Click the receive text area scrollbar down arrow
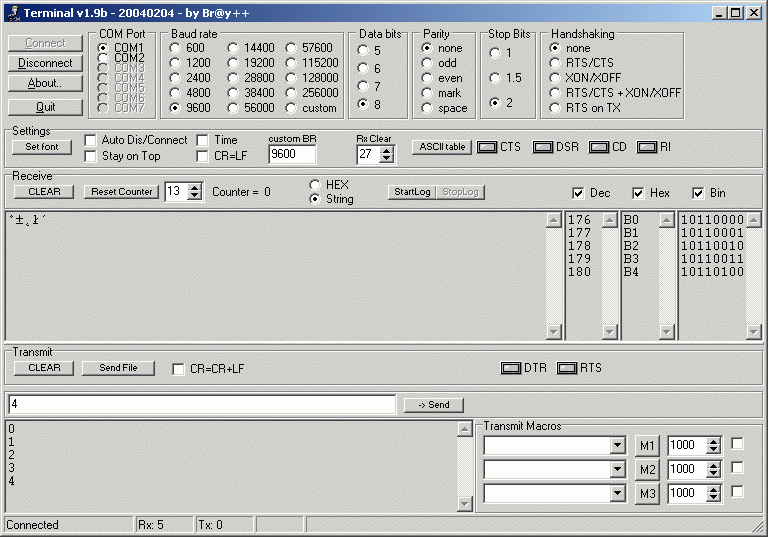 point(554,333)
